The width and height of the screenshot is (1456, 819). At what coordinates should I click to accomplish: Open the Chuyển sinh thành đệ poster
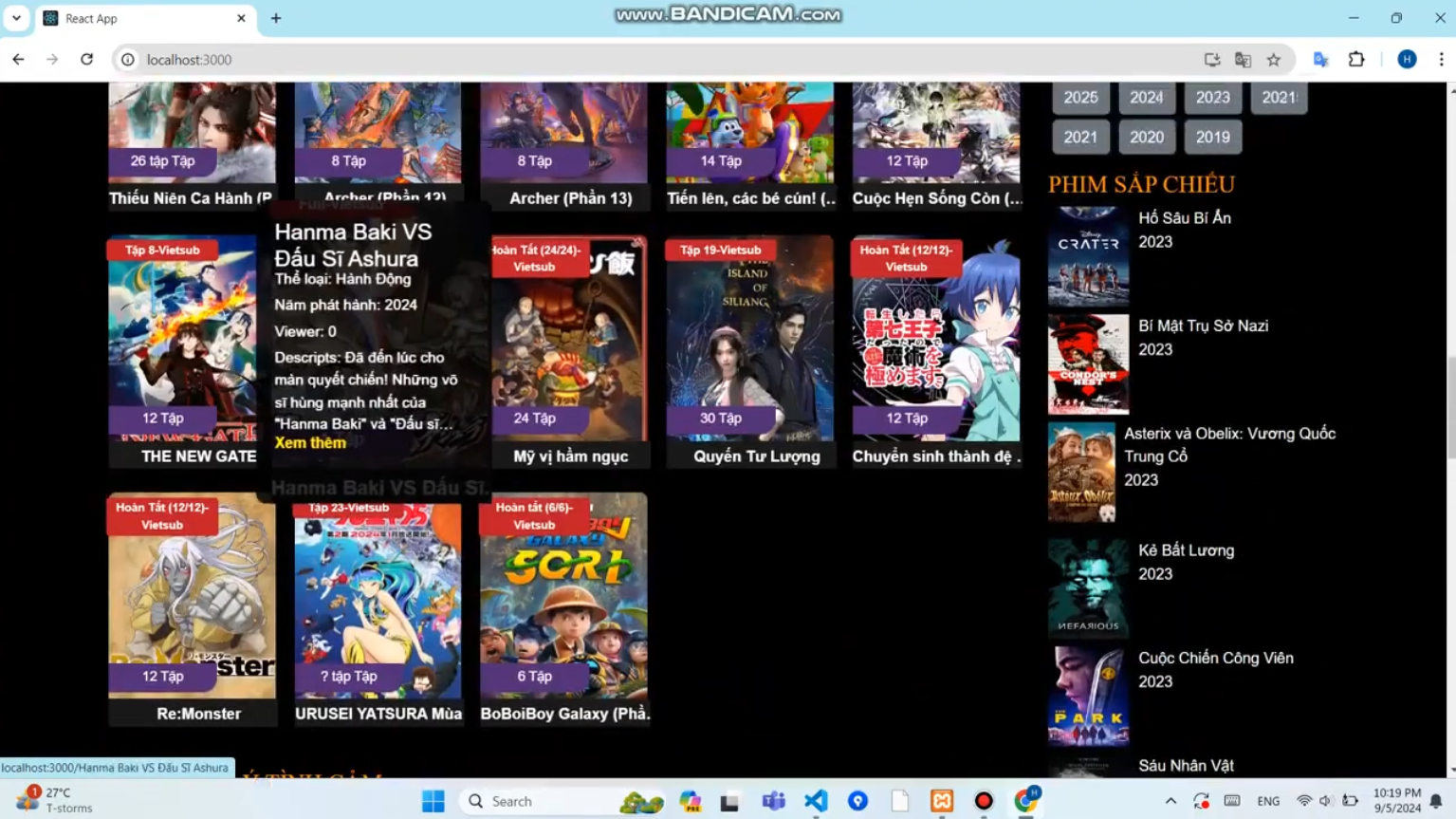(x=936, y=339)
